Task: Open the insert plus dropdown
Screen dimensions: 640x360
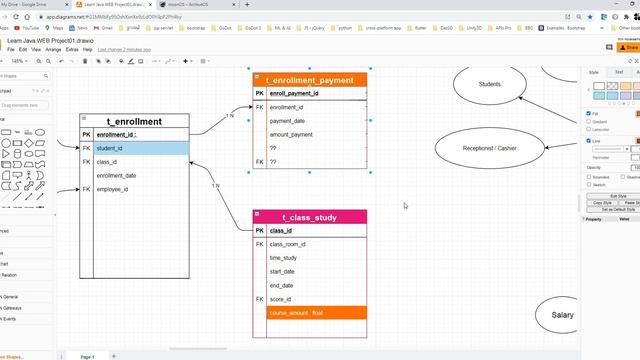Action: click(187, 61)
